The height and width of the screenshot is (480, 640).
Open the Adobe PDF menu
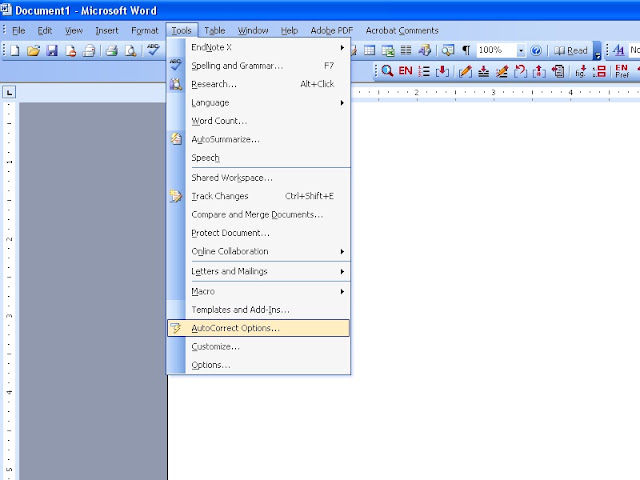click(x=331, y=31)
